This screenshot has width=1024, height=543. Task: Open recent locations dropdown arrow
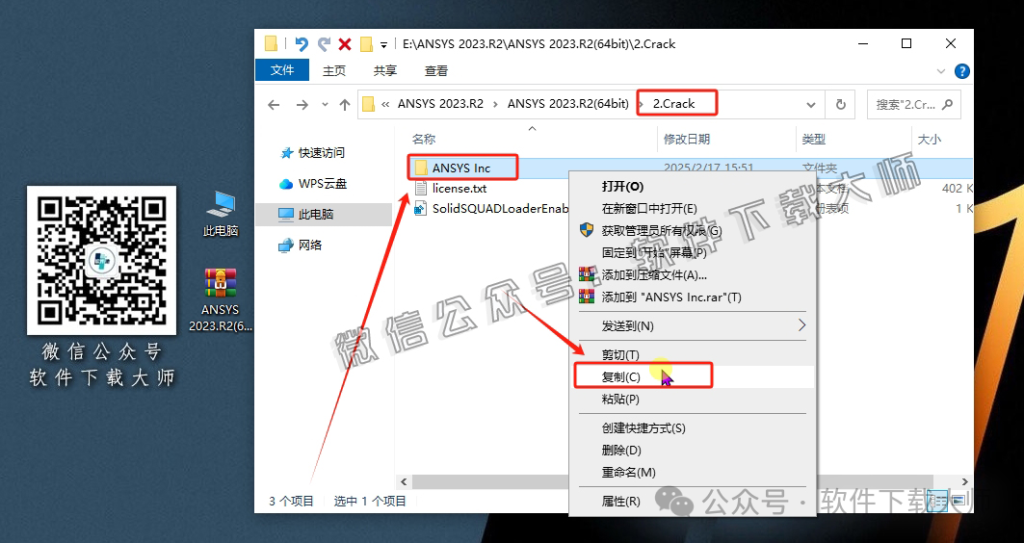pyautogui.click(x=325, y=105)
